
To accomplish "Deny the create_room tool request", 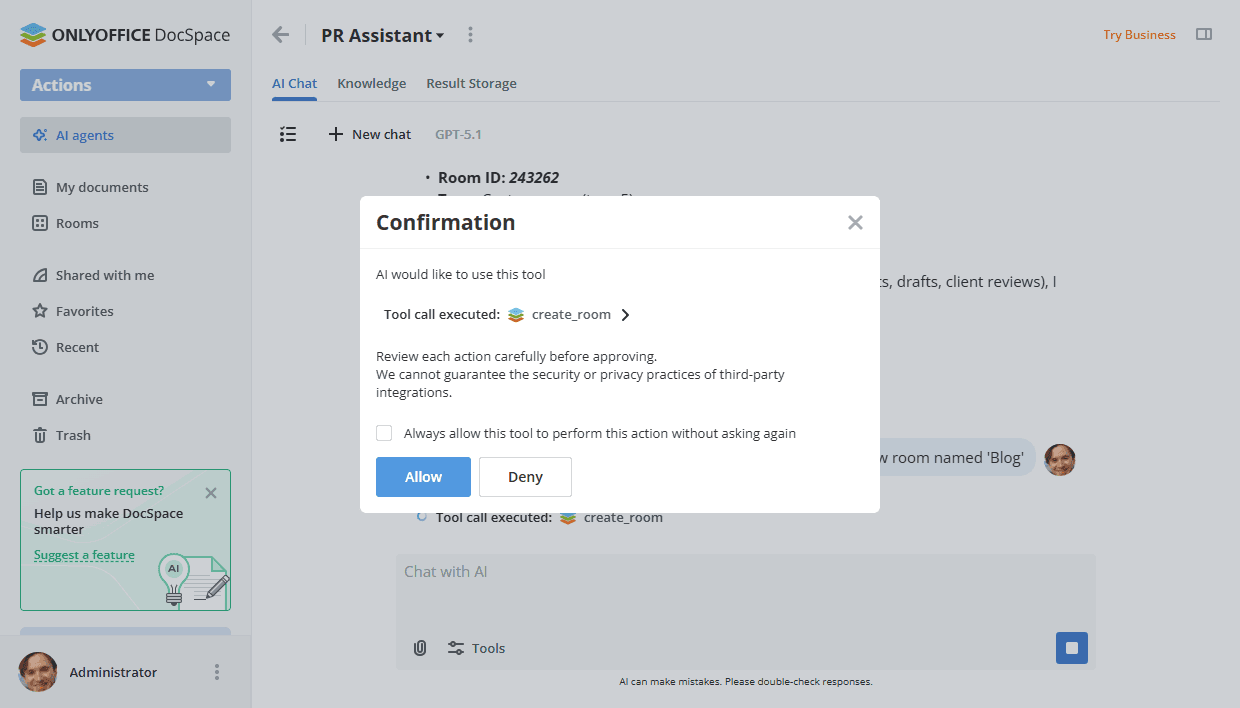I will click(x=525, y=477).
